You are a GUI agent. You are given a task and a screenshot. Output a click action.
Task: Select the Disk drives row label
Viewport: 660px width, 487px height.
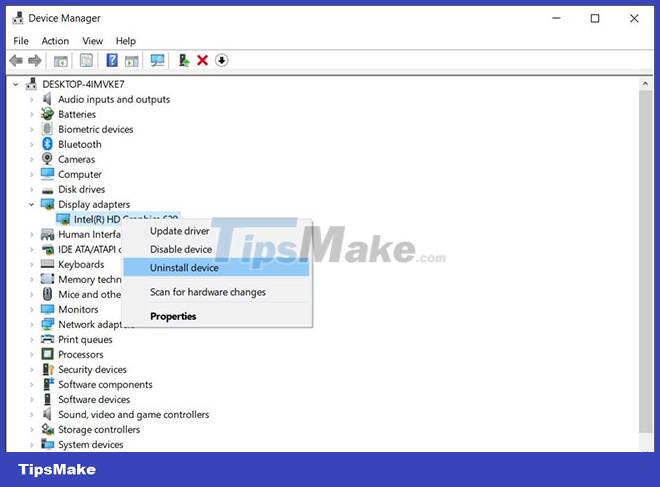(x=82, y=189)
